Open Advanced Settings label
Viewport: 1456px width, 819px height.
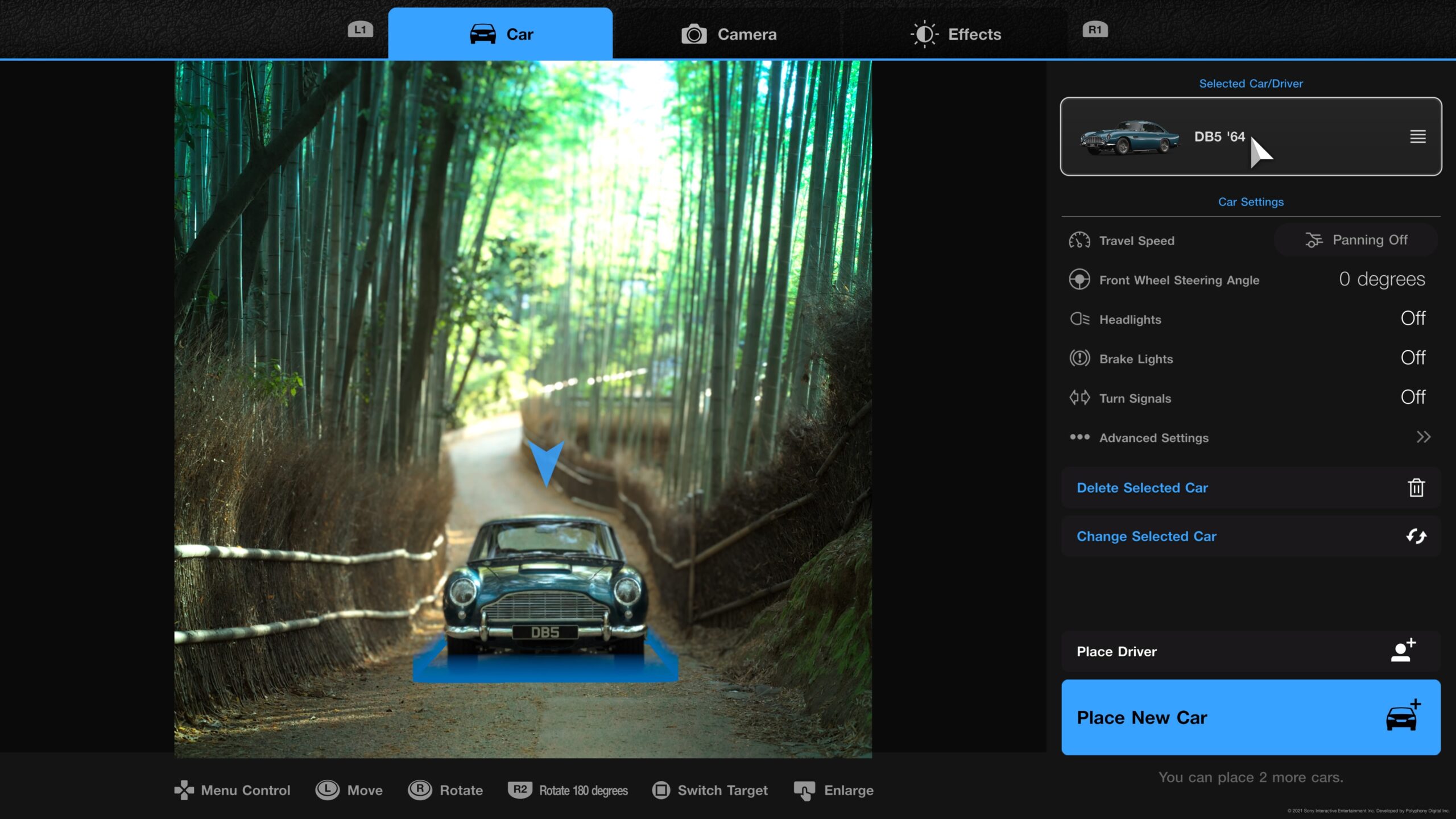1153,437
